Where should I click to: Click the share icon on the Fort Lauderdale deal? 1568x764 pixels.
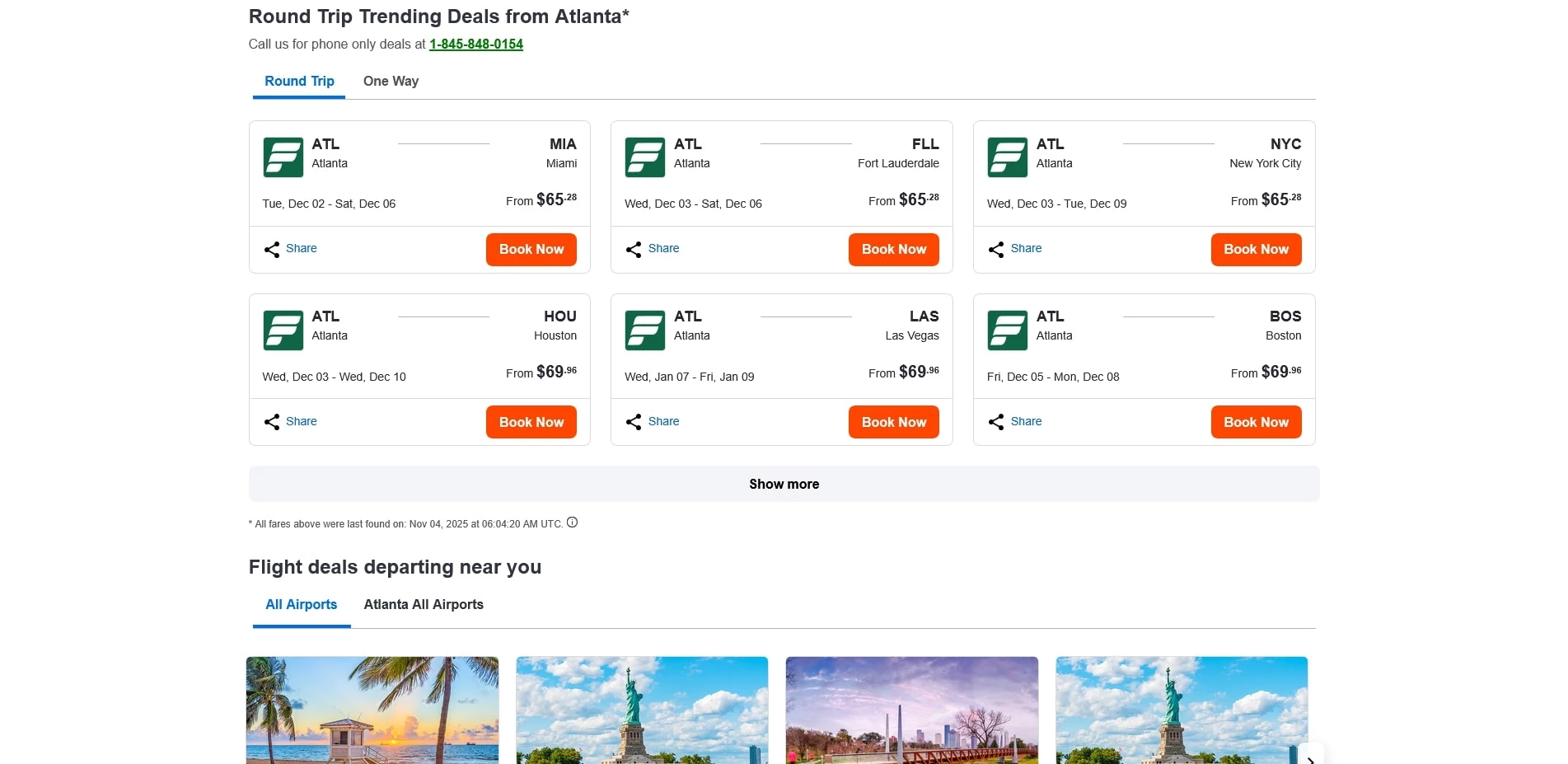point(634,249)
